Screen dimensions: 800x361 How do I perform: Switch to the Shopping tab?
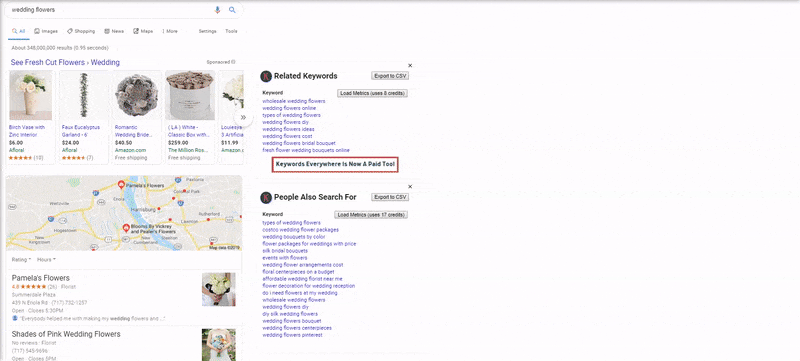click(x=81, y=31)
